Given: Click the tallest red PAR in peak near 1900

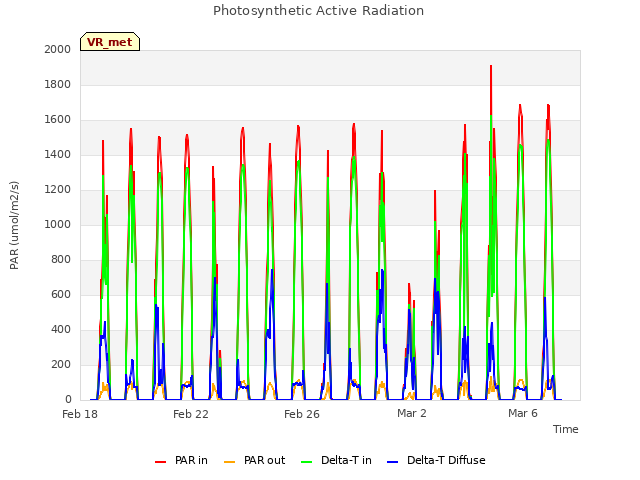Looking at the screenshot, I should [491, 67].
